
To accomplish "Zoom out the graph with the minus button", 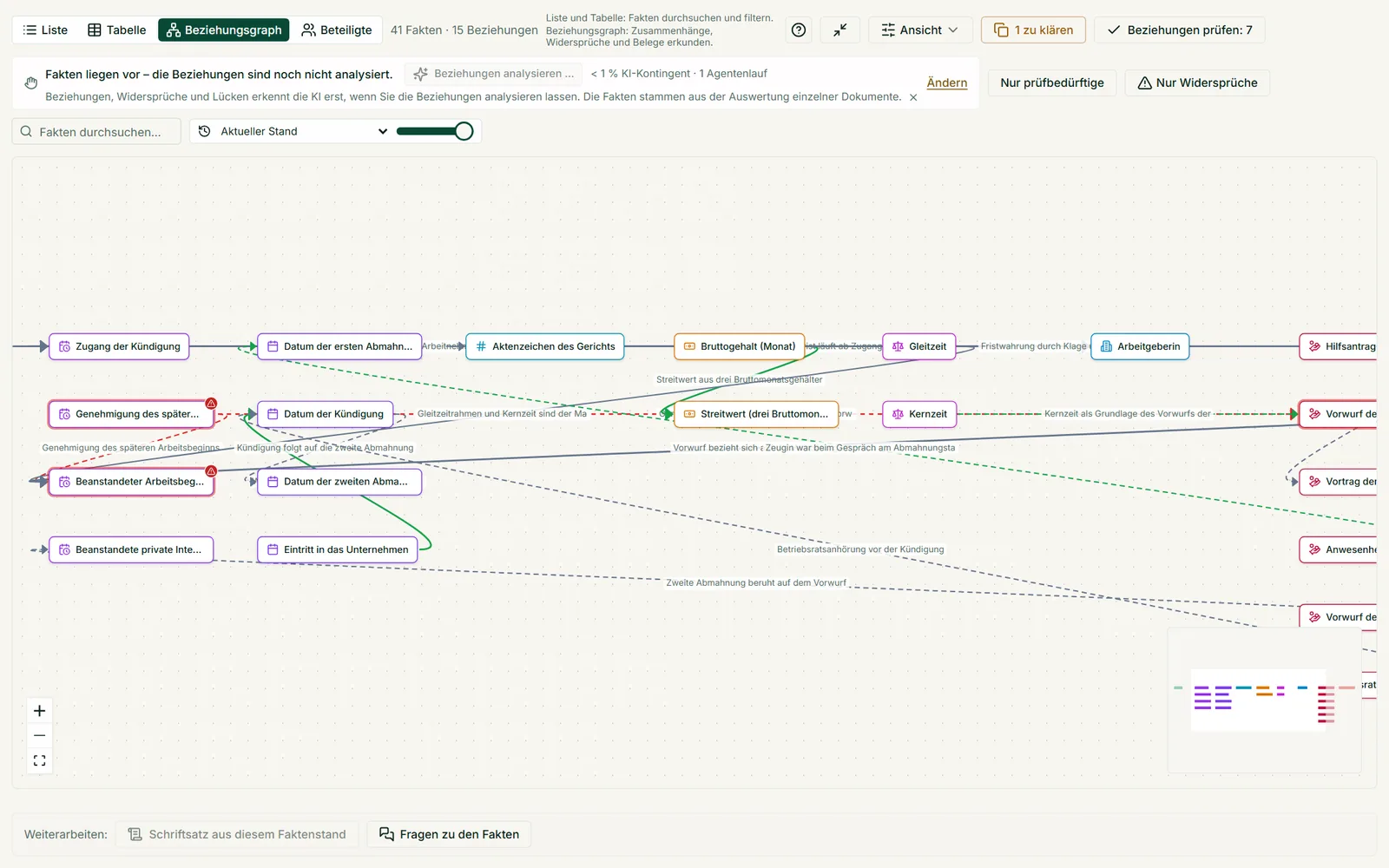I will [40, 735].
